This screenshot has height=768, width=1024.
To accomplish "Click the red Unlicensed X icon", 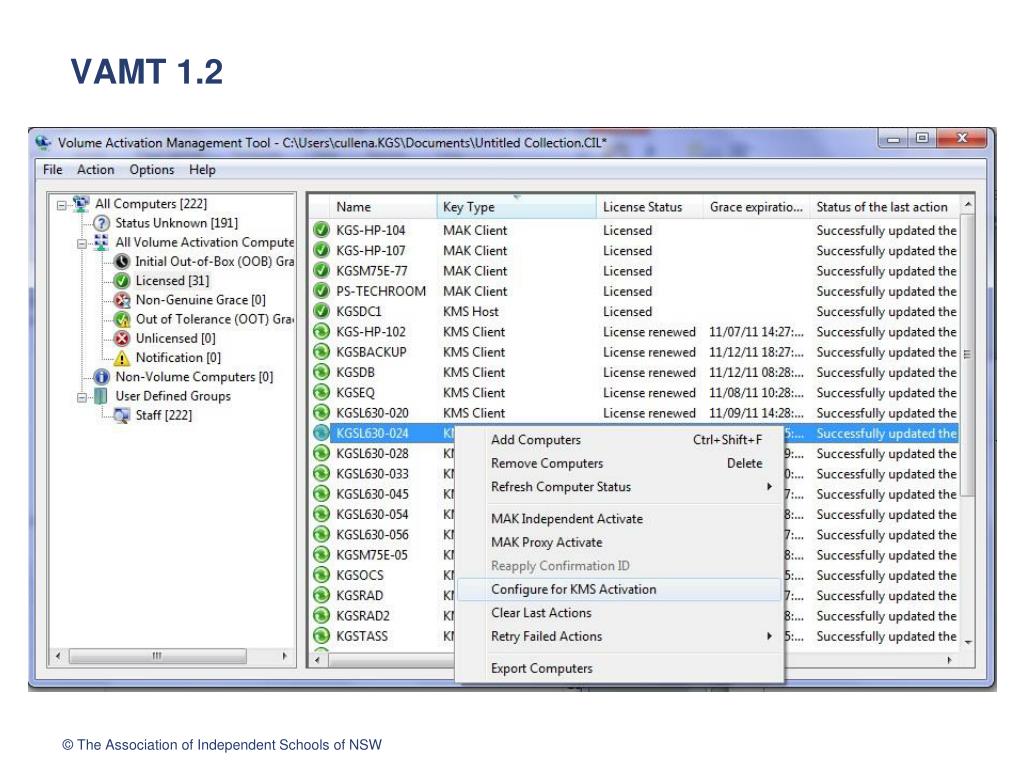I will click(122, 338).
